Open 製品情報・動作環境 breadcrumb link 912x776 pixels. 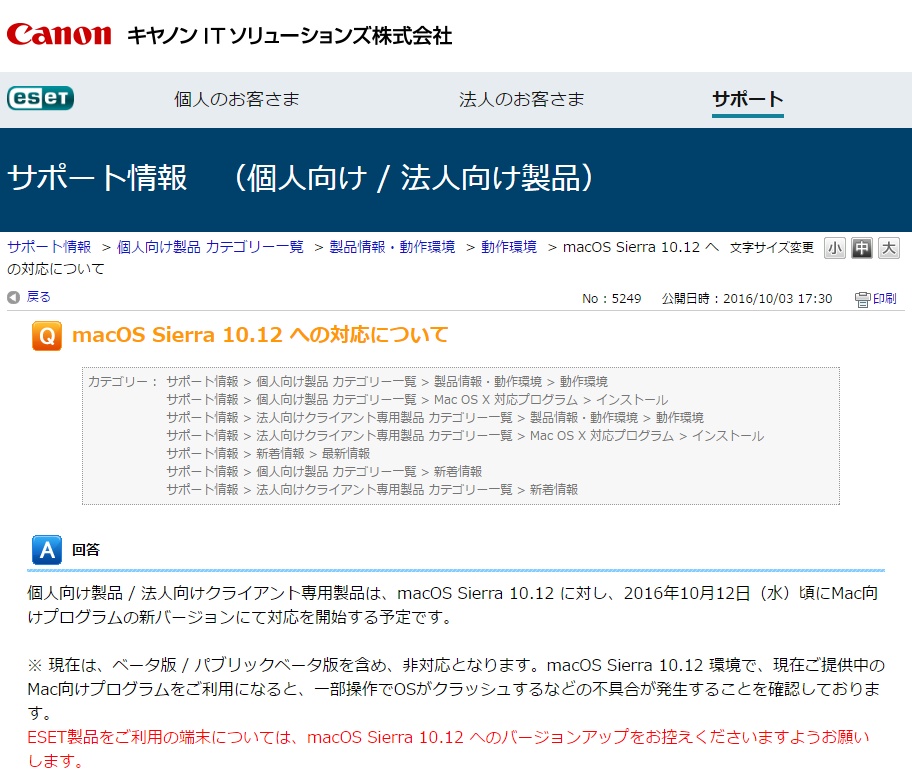click(392, 247)
